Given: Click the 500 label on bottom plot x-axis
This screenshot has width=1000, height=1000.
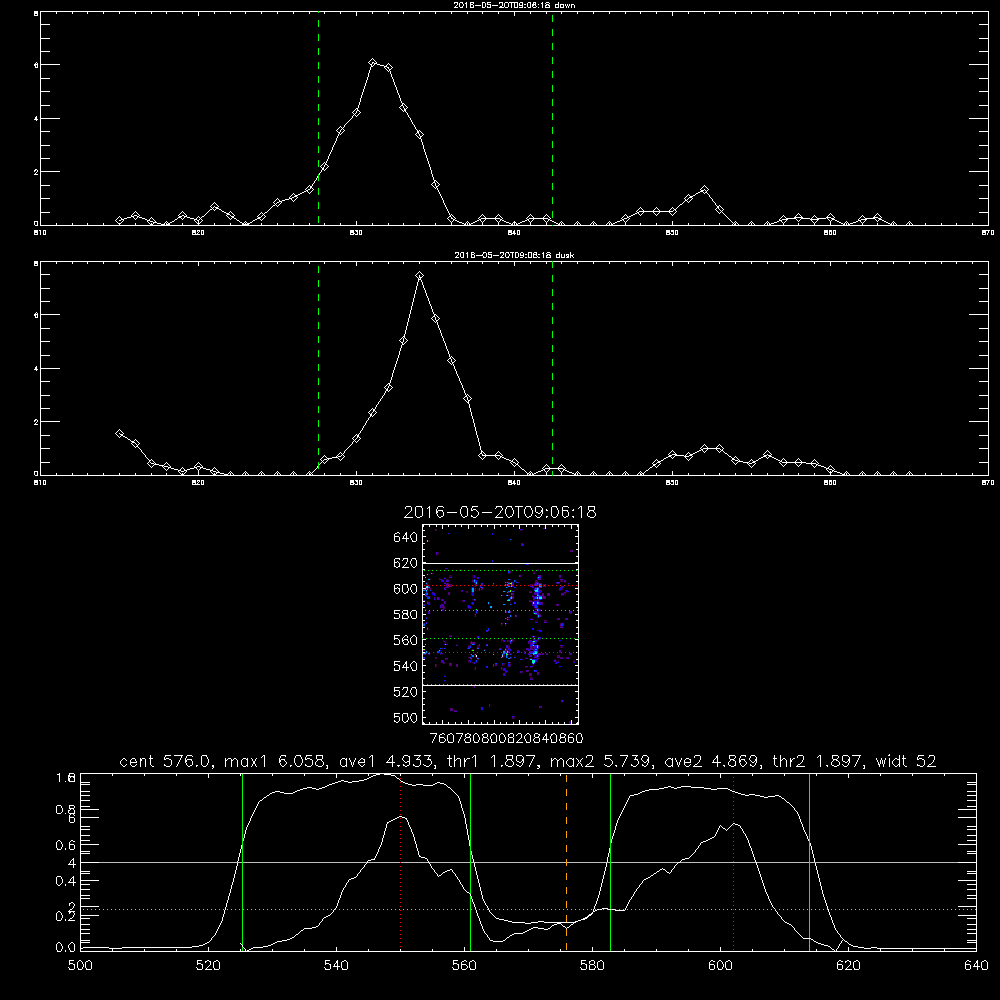Looking at the screenshot, I should tap(80, 966).
